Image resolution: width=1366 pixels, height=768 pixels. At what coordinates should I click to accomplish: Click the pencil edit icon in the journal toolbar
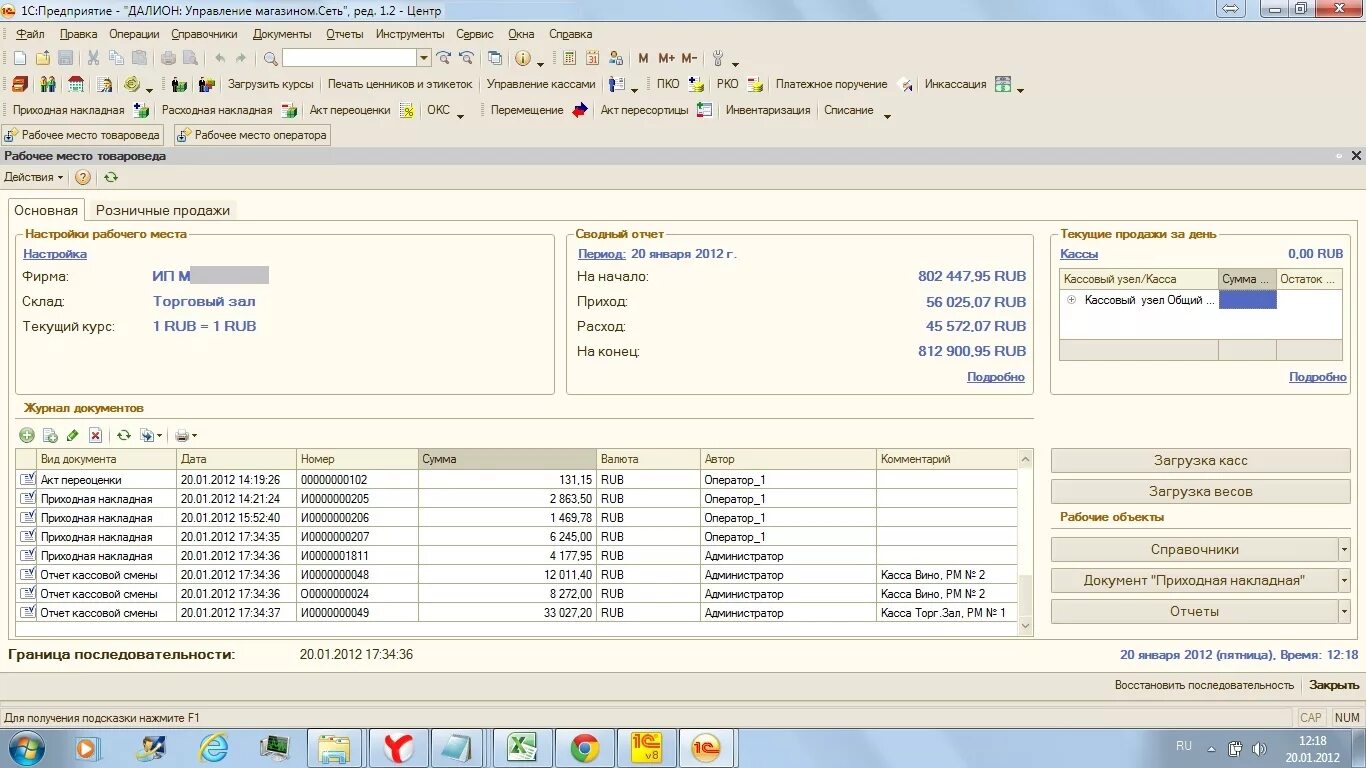pos(72,435)
